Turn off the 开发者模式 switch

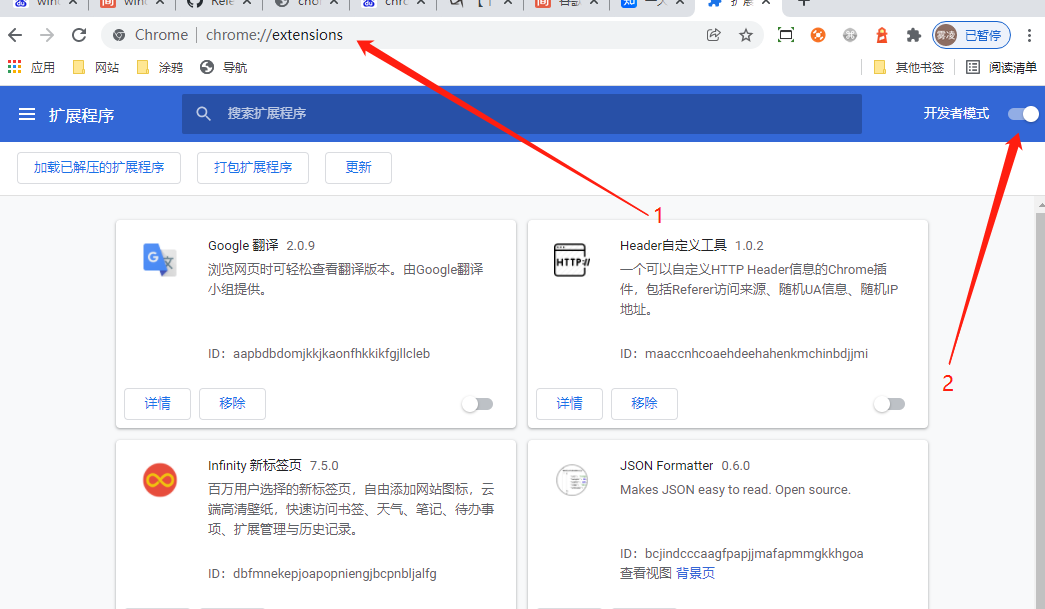(x=1023, y=114)
